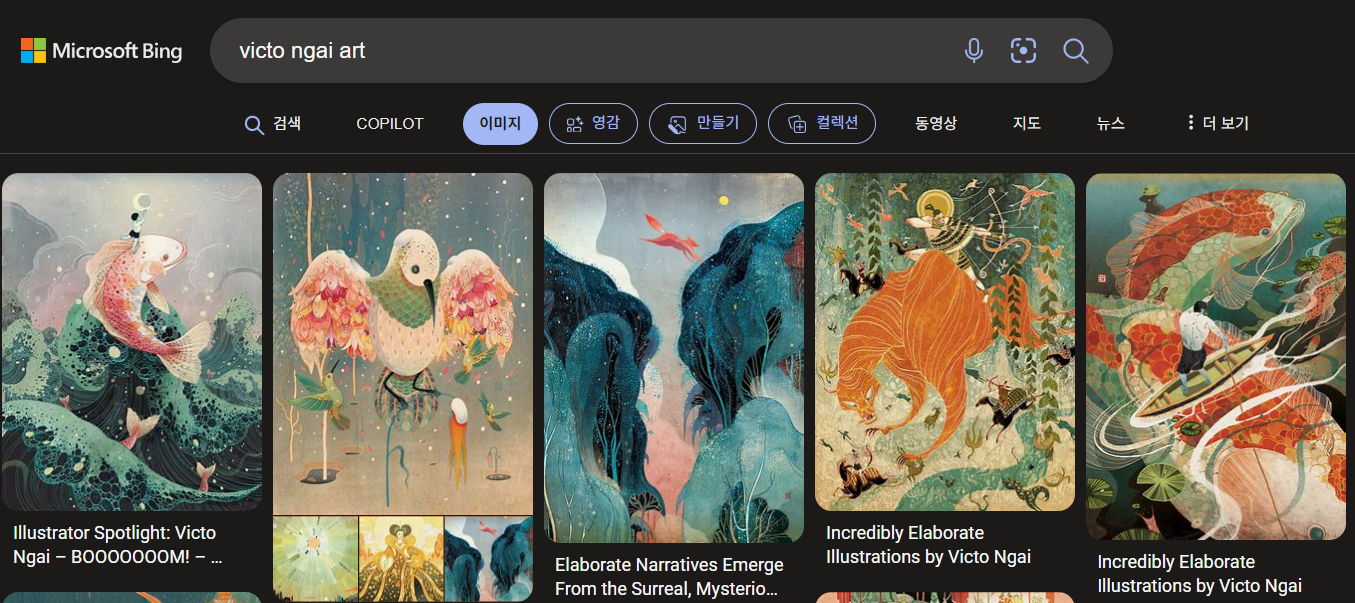Select the 이미지 tab

500,124
